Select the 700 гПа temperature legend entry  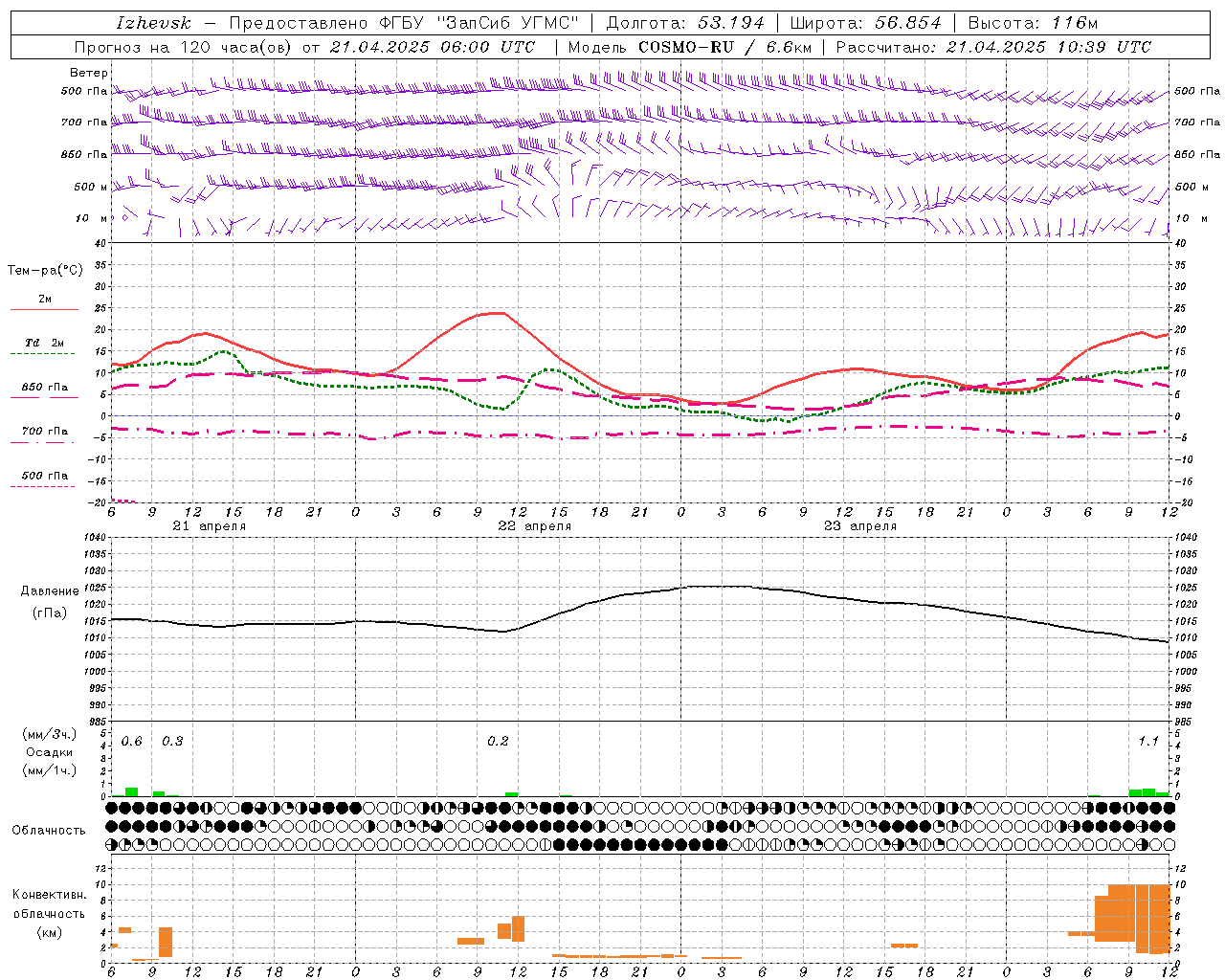pos(44,432)
